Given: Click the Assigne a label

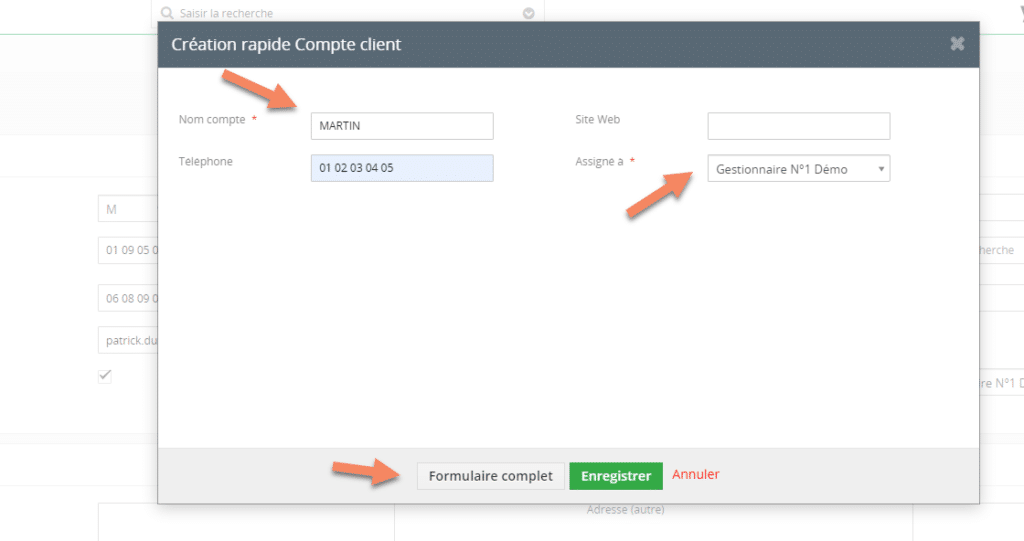Looking at the screenshot, I should (x=599, y=161).
